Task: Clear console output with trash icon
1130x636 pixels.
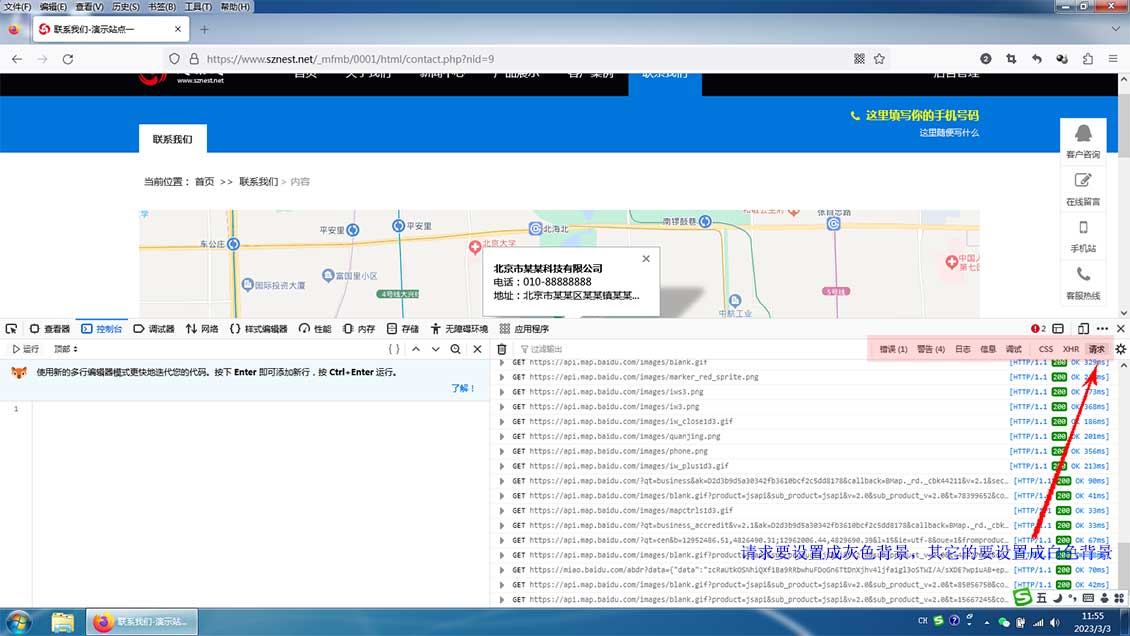Action: (x=502, y=349)
